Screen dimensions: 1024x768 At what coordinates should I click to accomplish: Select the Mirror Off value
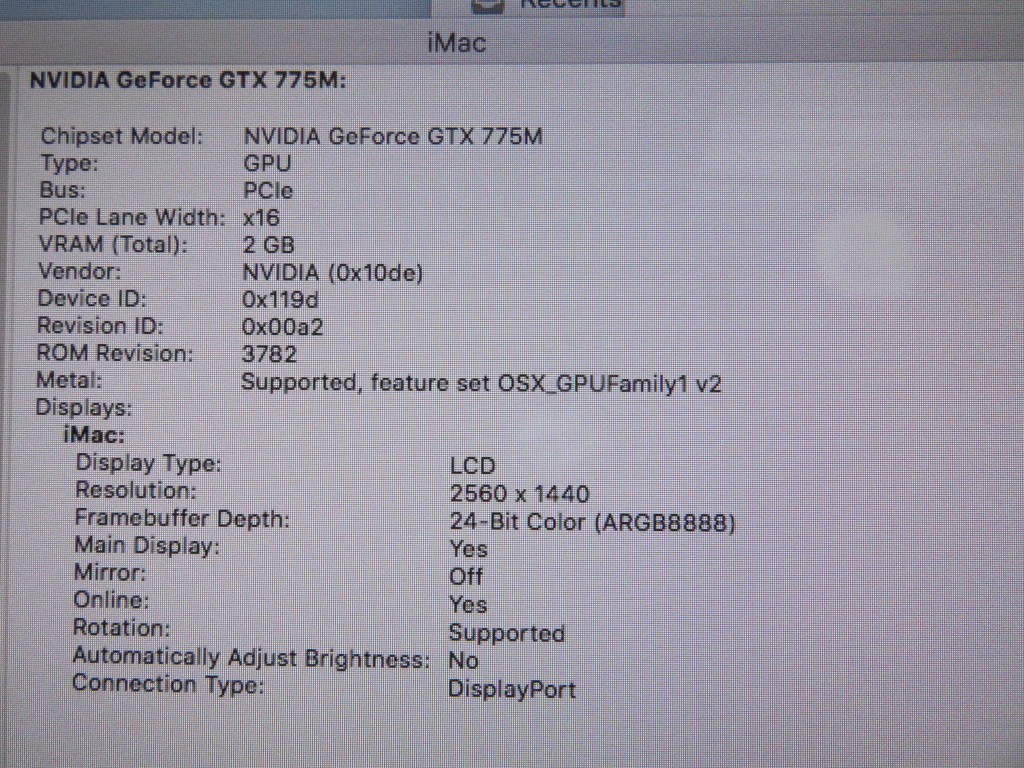coord(466,577)
